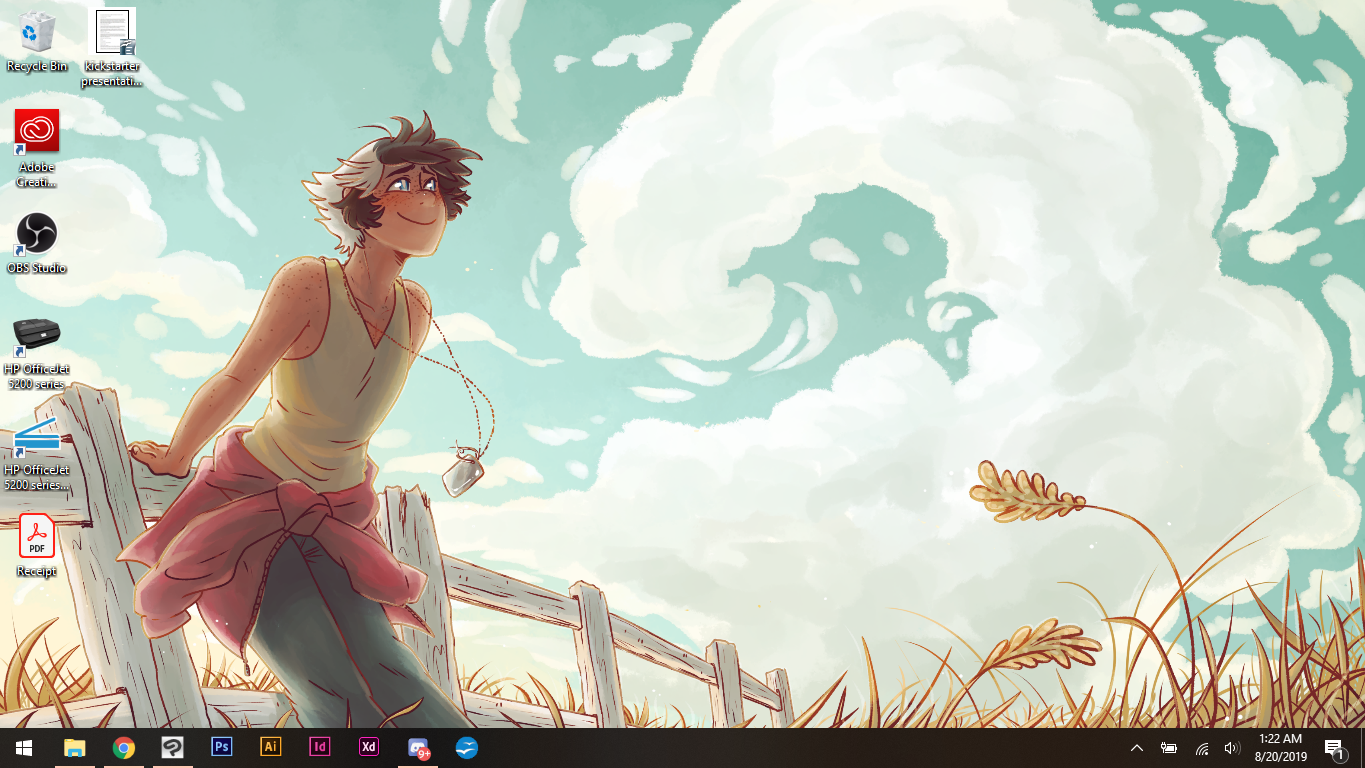Launch Adobe XD from the taskbar

369,747
